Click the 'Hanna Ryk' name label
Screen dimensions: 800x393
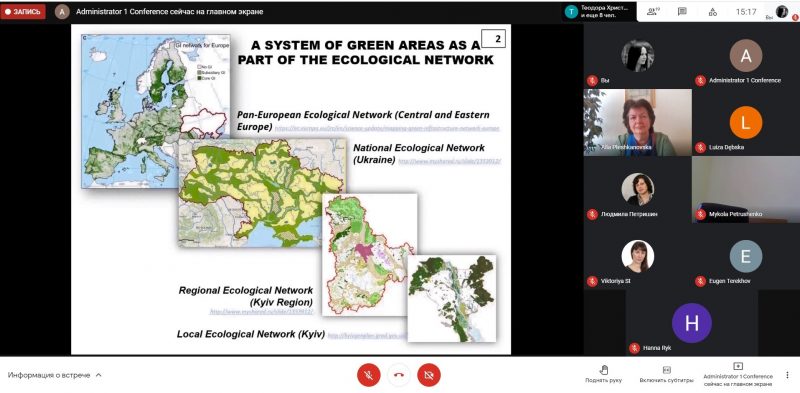[657, 348]
